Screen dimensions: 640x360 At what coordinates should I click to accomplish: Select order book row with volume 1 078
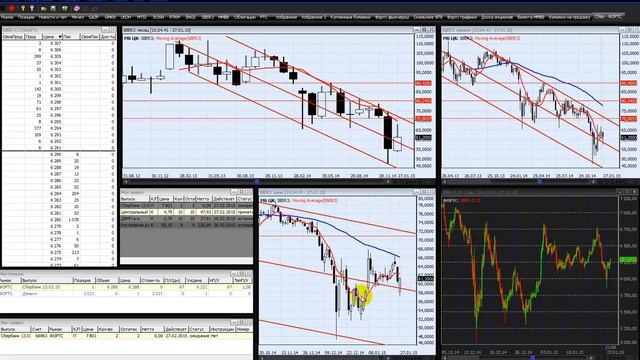click(x=59, y=220)
